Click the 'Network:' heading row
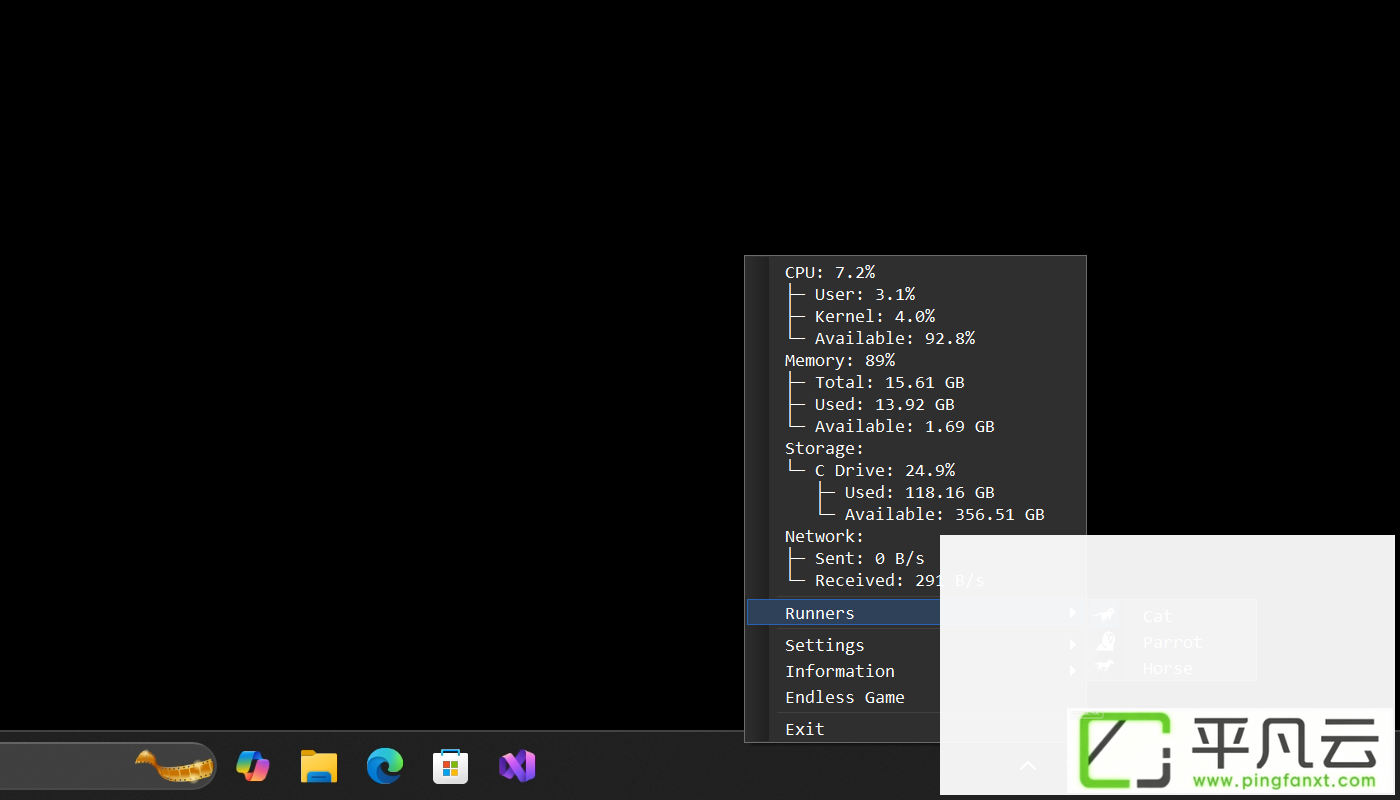 click(x=915, y=536)
